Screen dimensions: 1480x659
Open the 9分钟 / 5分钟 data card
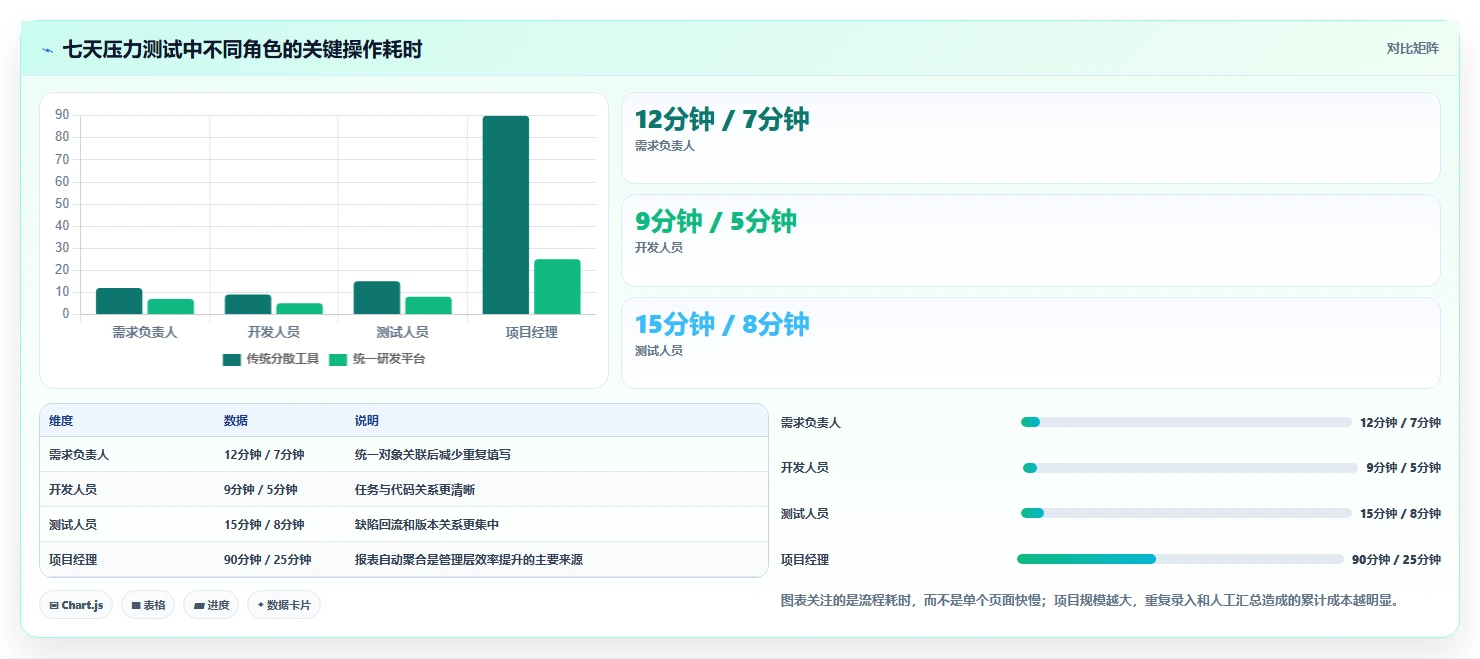point(1031,240)
